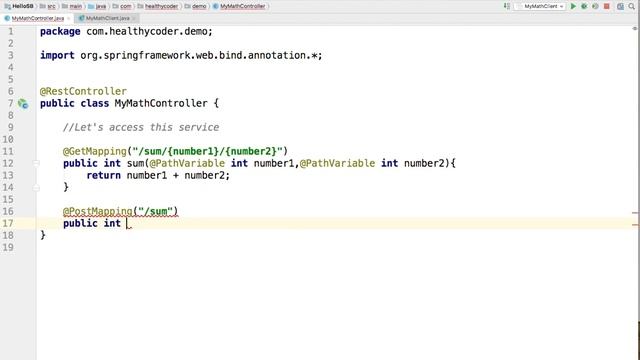Viewport: 640px width, 360px height.
Task: Open the MyMathClient run configuration dropdown
Action: pos(540,6)
